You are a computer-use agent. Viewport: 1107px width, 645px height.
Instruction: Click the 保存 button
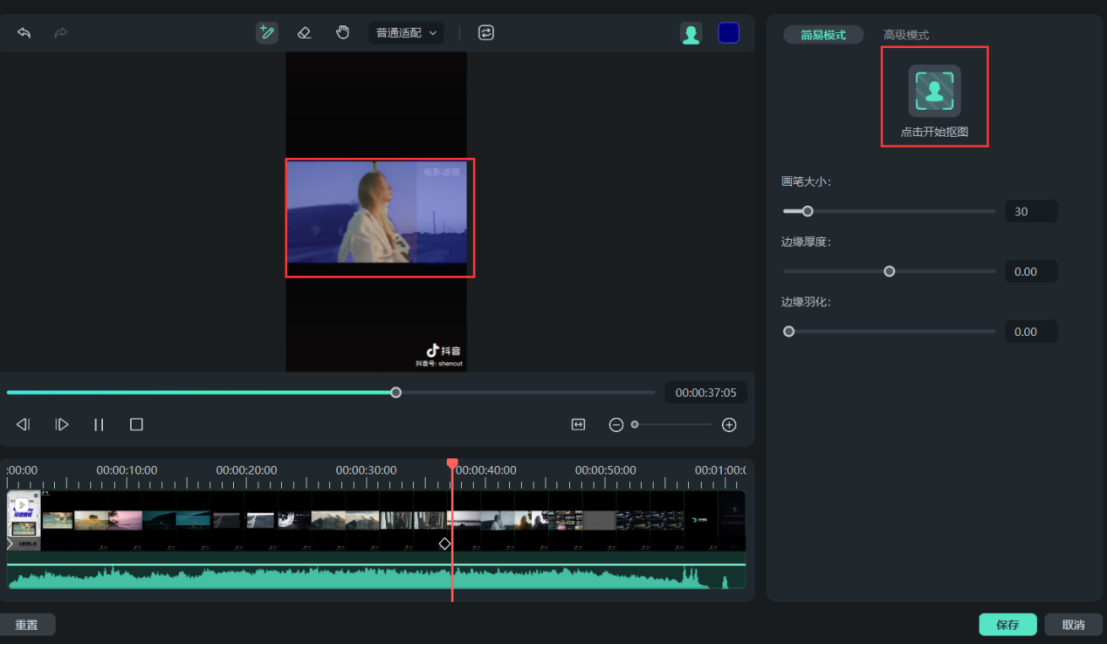click(x=1007, y=625)
